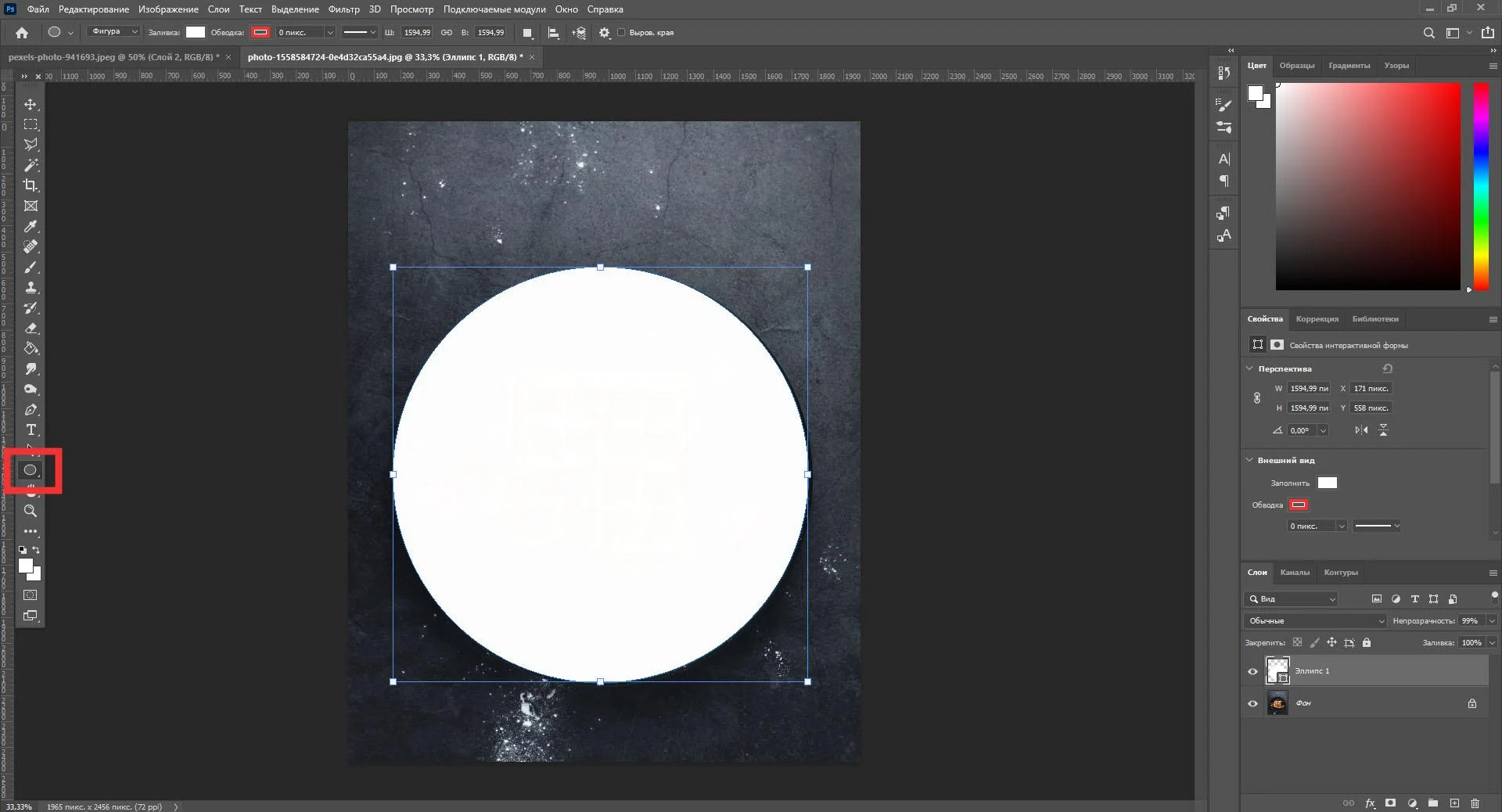Hide the Фон background layer
1502x812 pixels.
pos(1252,703)
